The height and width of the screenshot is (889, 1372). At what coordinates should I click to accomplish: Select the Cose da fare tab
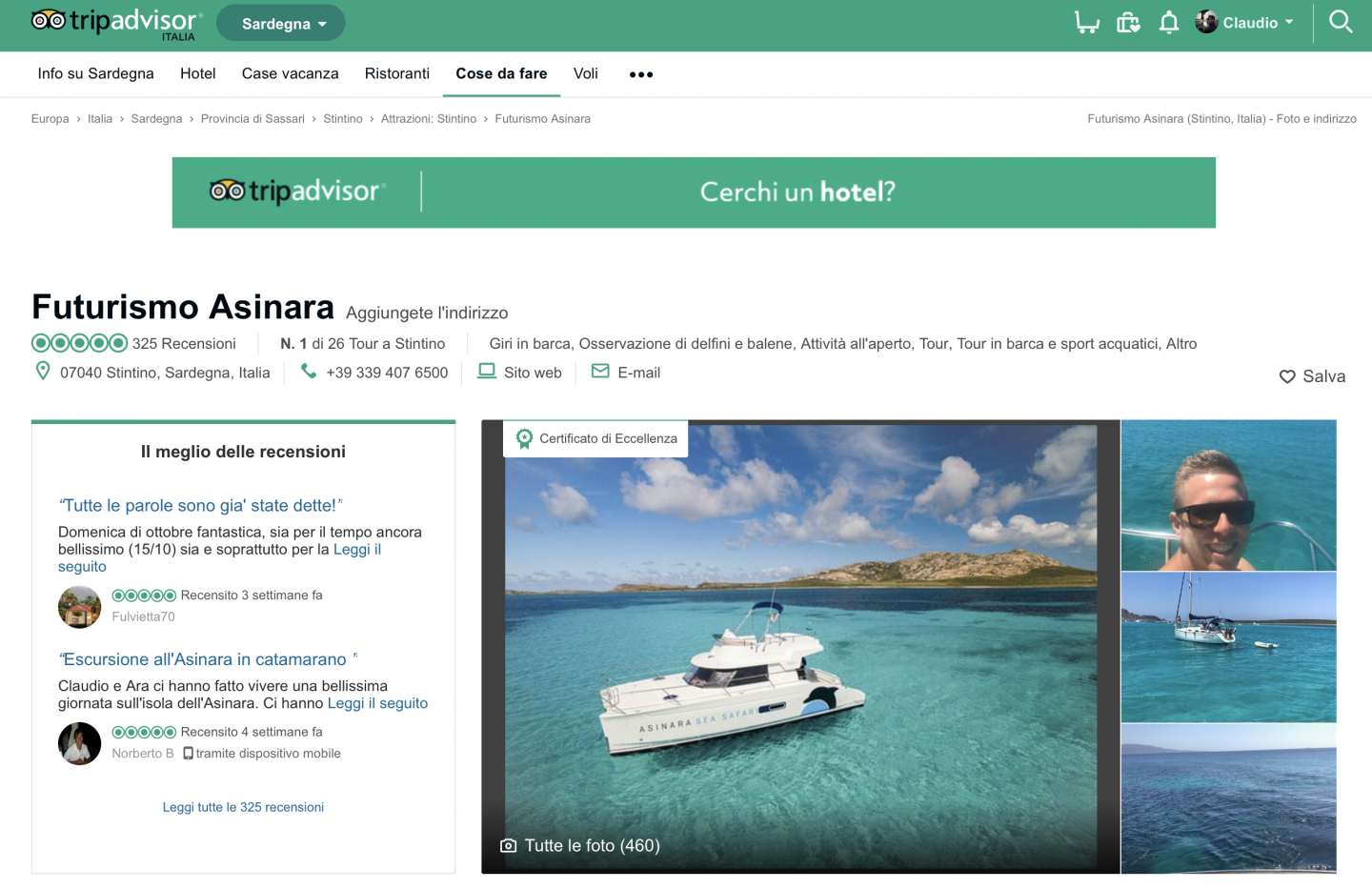tap(501, 73)
